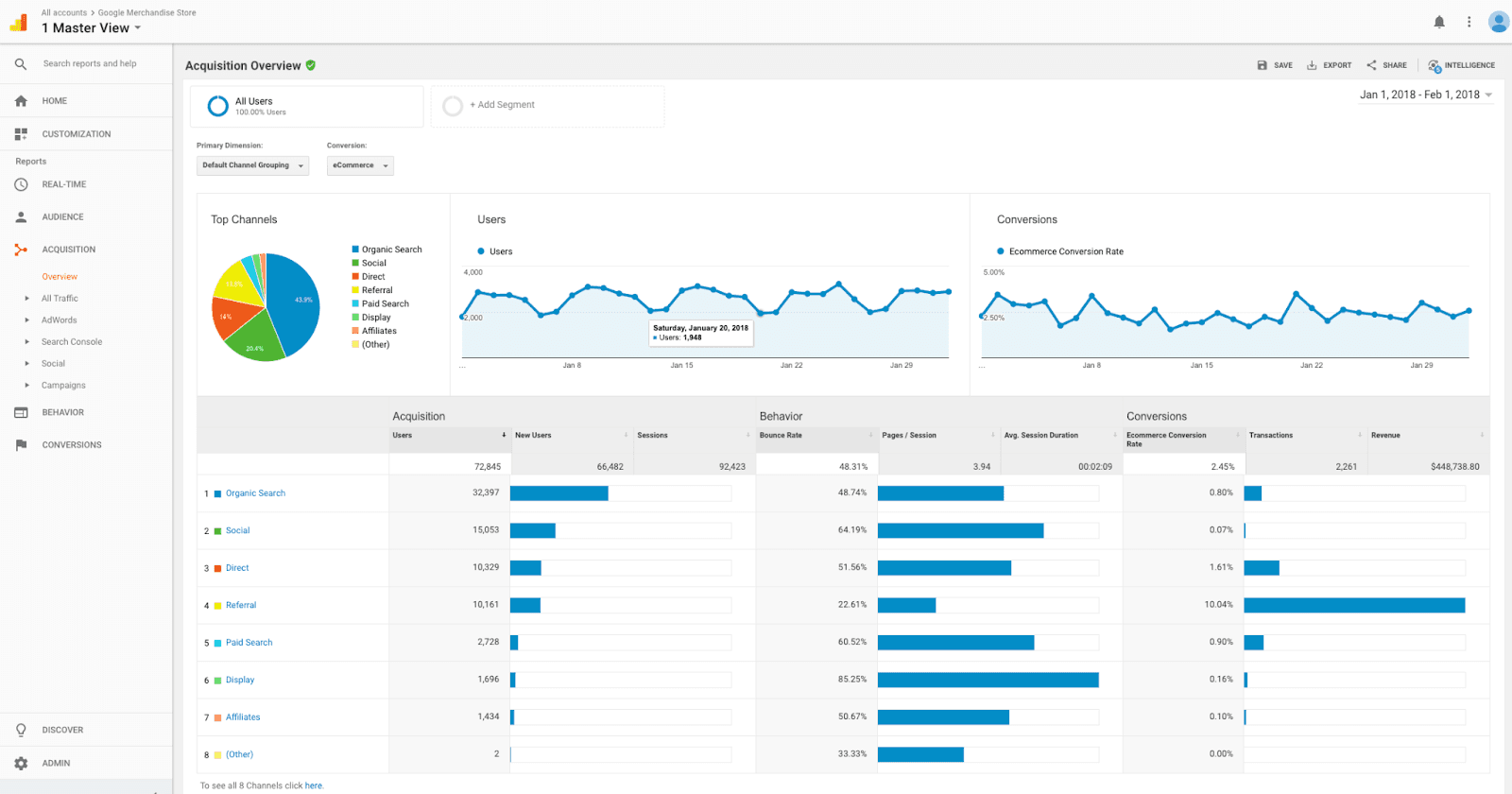The height and width of the screenshot is (794, 1512).
Task: Click the Real-Time clock icon
Action: pos(21,184)
